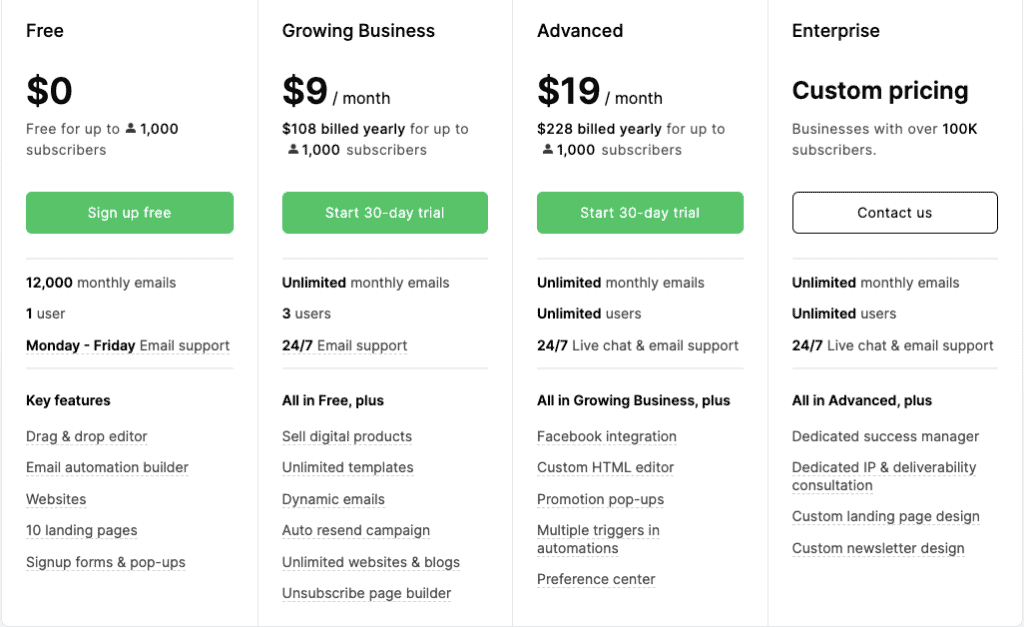The height and width of the screenshot is (627, 1024).
Task: Click the Custom HTML editor link
Action: tap(605, 467)
